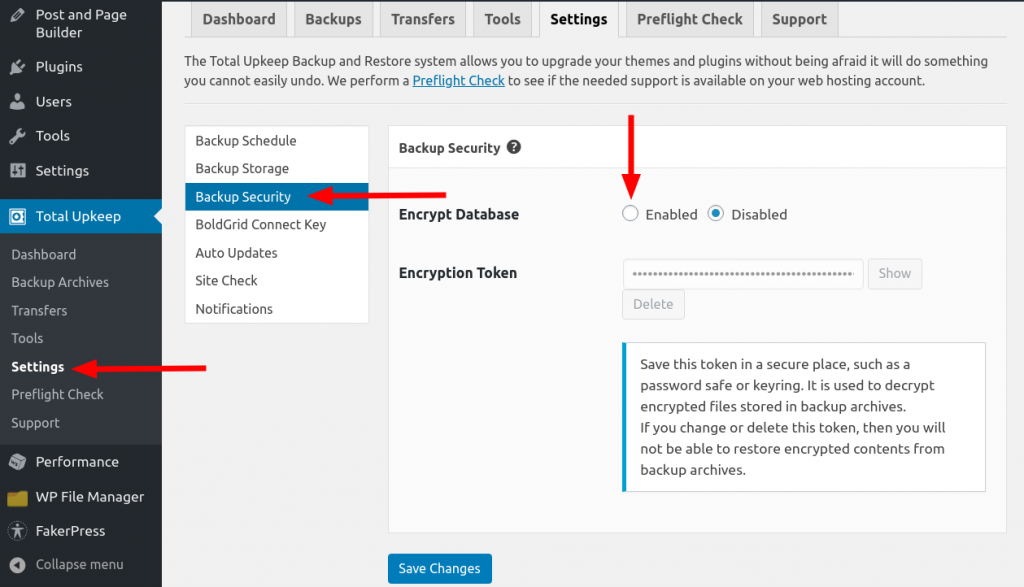Open the Preflight Check tab
1024x587 pixels.
tap(688, 18)
